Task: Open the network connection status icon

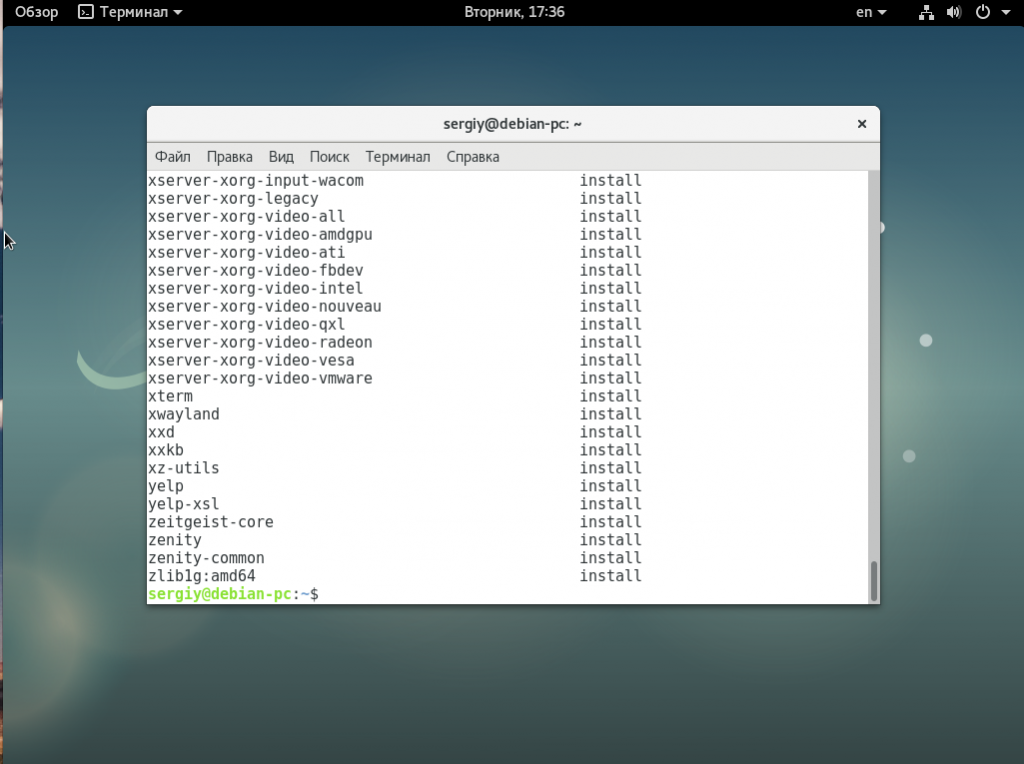Action: [925, 12]
